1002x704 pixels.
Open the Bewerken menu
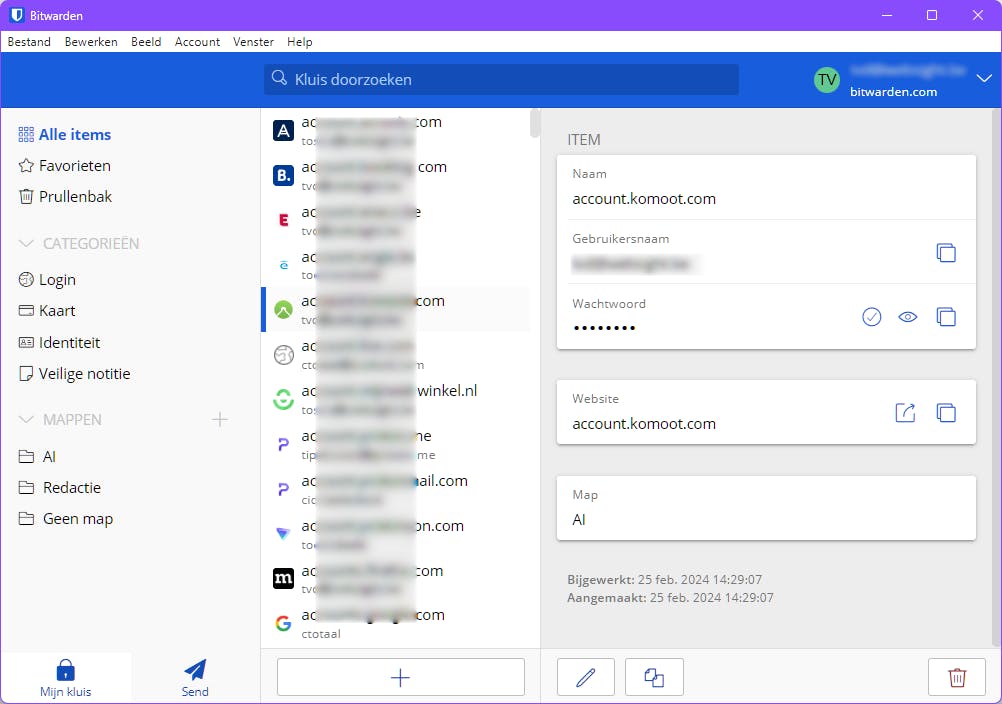pyautogui.click(x=91, y=42)
